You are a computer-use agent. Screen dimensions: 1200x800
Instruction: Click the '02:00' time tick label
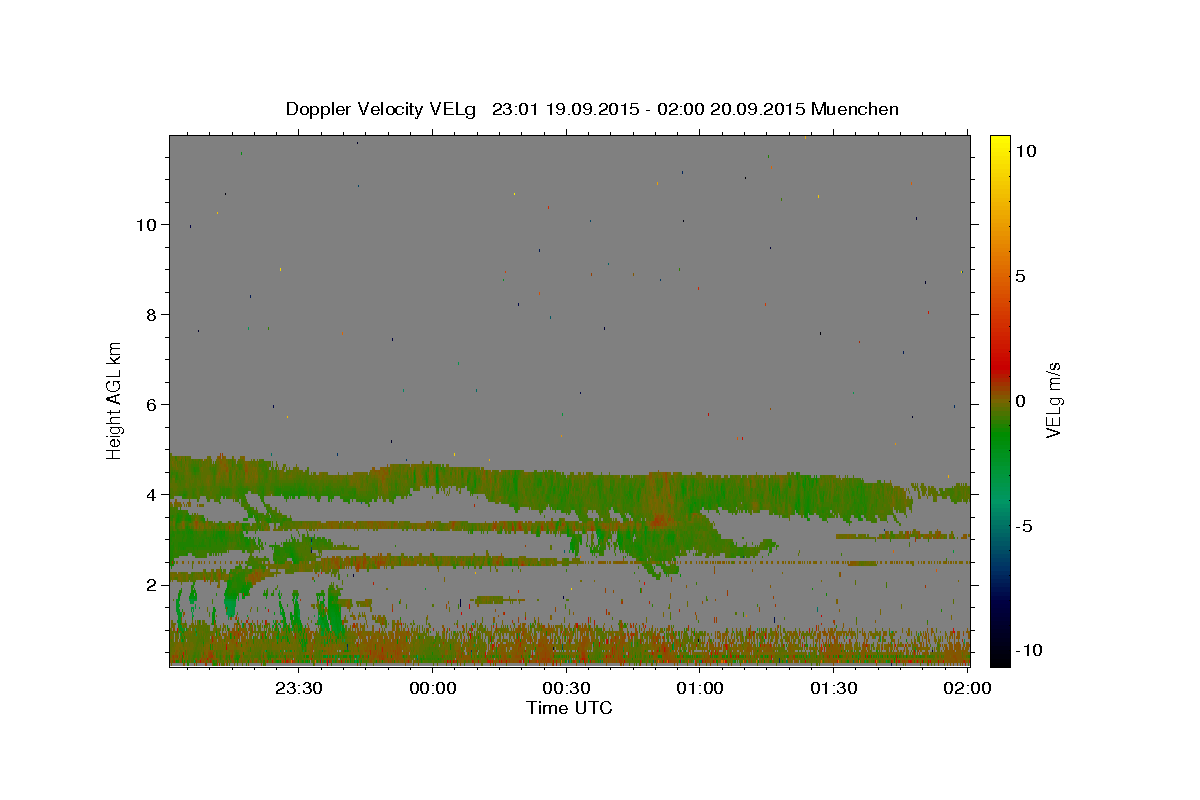click(x=967, y=688)
